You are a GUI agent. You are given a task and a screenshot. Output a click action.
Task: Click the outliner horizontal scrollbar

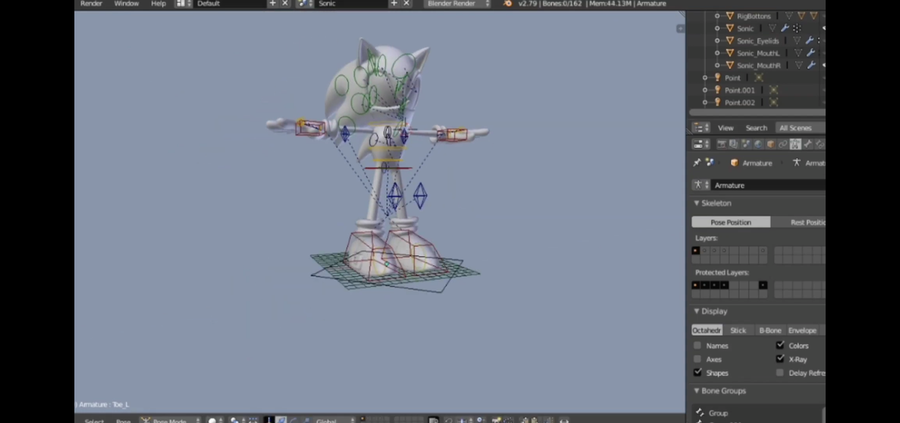pos(757,113)
